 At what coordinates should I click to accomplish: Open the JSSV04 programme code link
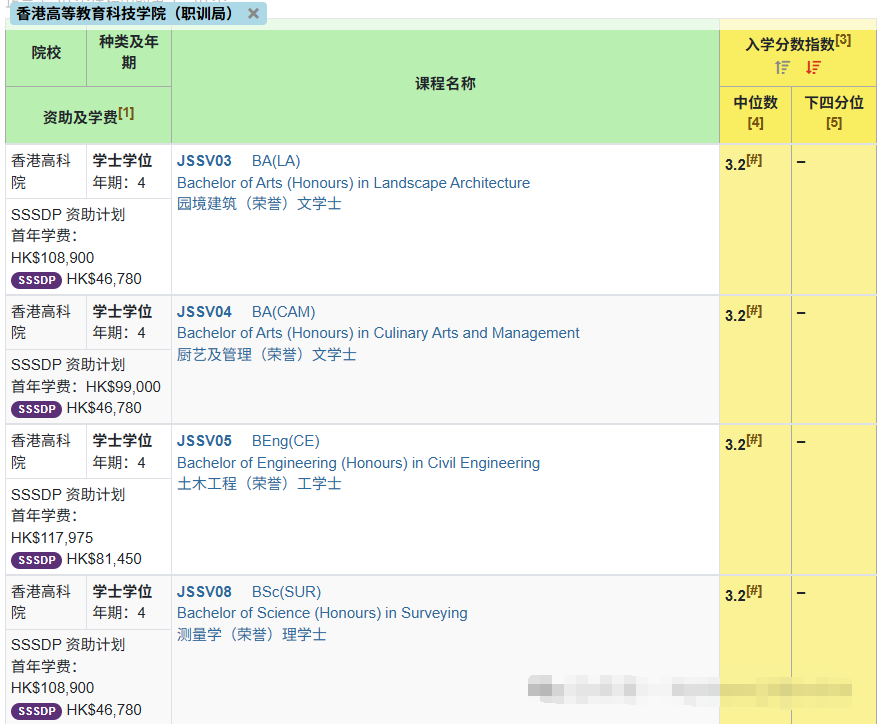tap(204, 312)
